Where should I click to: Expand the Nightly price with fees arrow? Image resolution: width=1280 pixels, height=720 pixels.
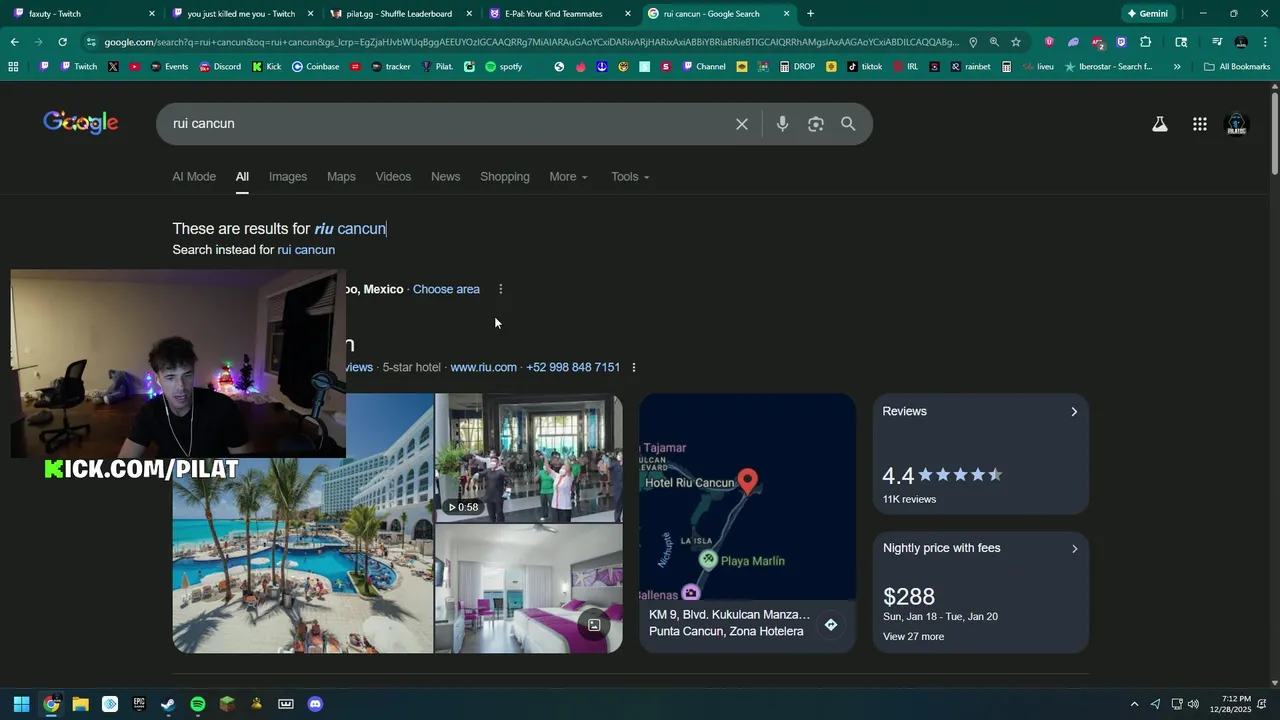click(x=1074, y=548)
